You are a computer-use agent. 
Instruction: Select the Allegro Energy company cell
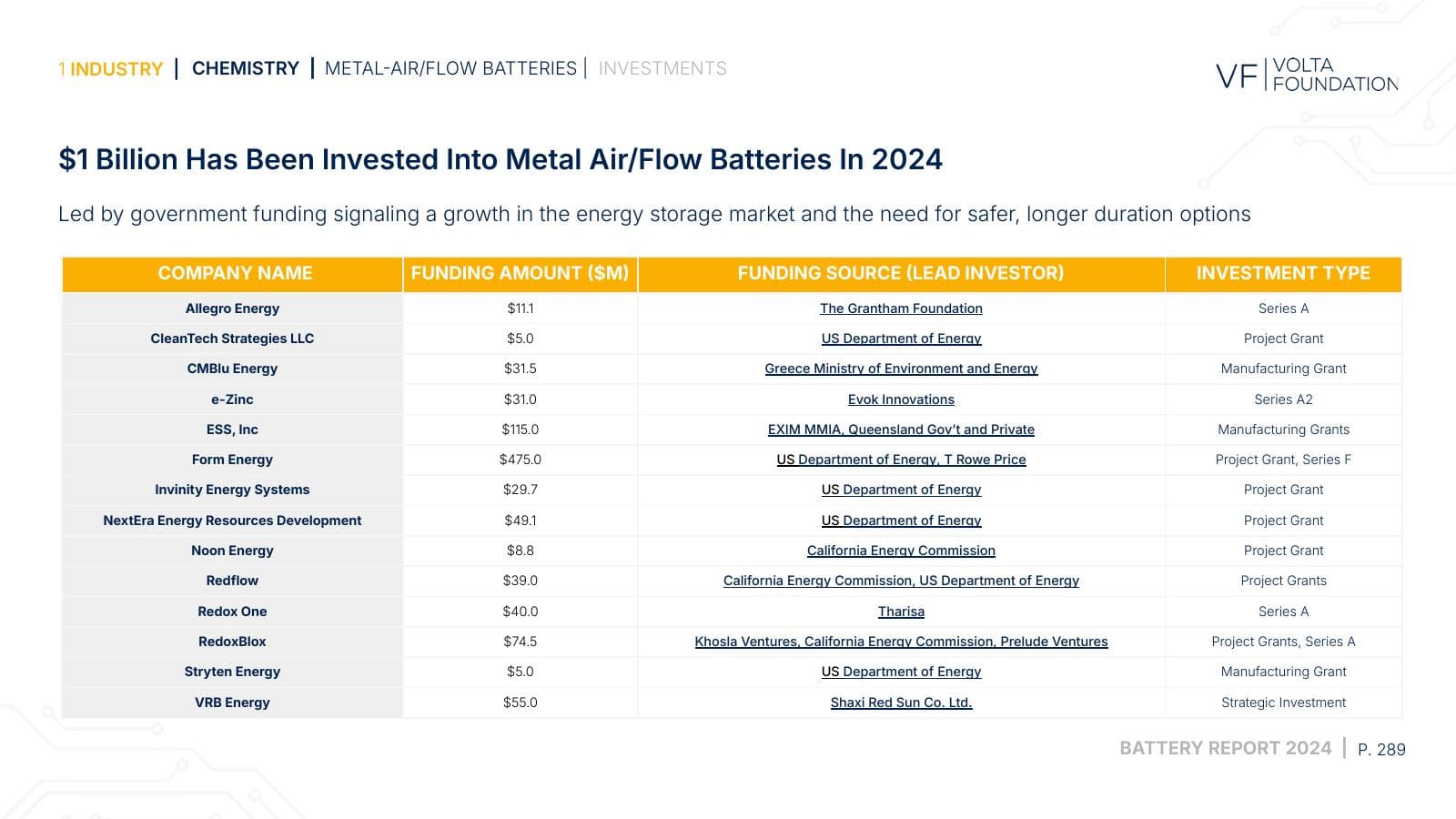(x=232, y=308)
